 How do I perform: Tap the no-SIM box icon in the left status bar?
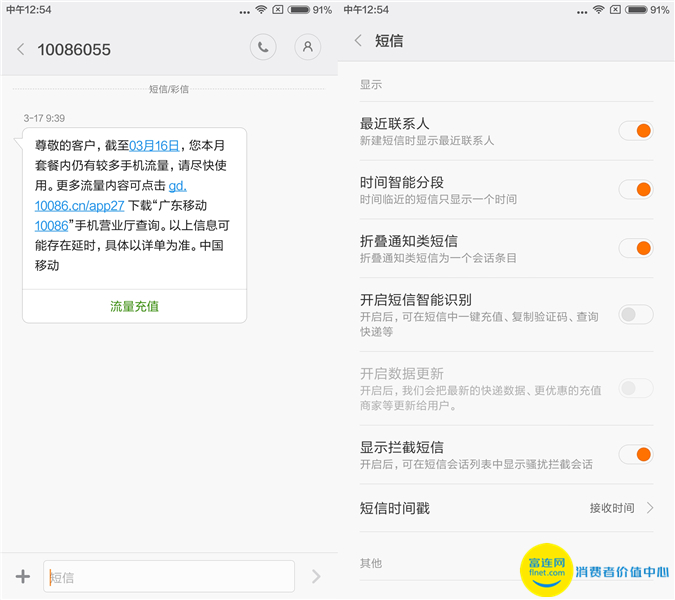pos(278,9)
